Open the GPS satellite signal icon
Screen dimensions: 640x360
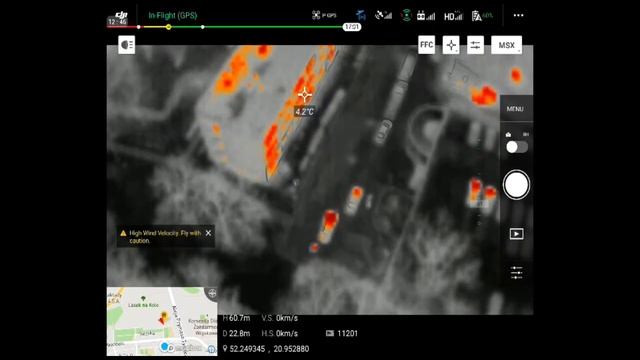[383, 15]
